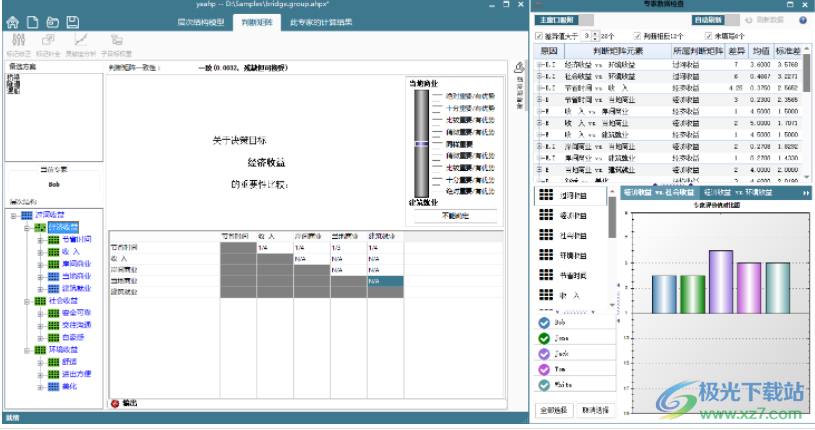Screen dimensions: 815x430
Task: Click the 不能确定 button under slider
Action: click(x=455, y=216)
